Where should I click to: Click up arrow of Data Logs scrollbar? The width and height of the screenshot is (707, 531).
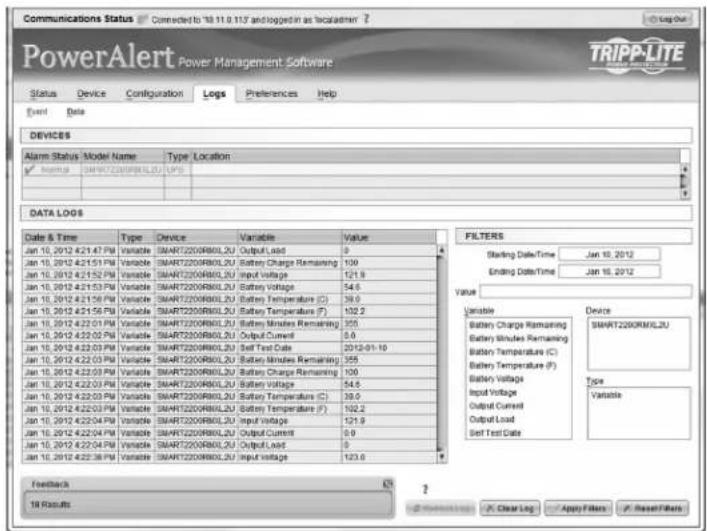tap(441, 250)
